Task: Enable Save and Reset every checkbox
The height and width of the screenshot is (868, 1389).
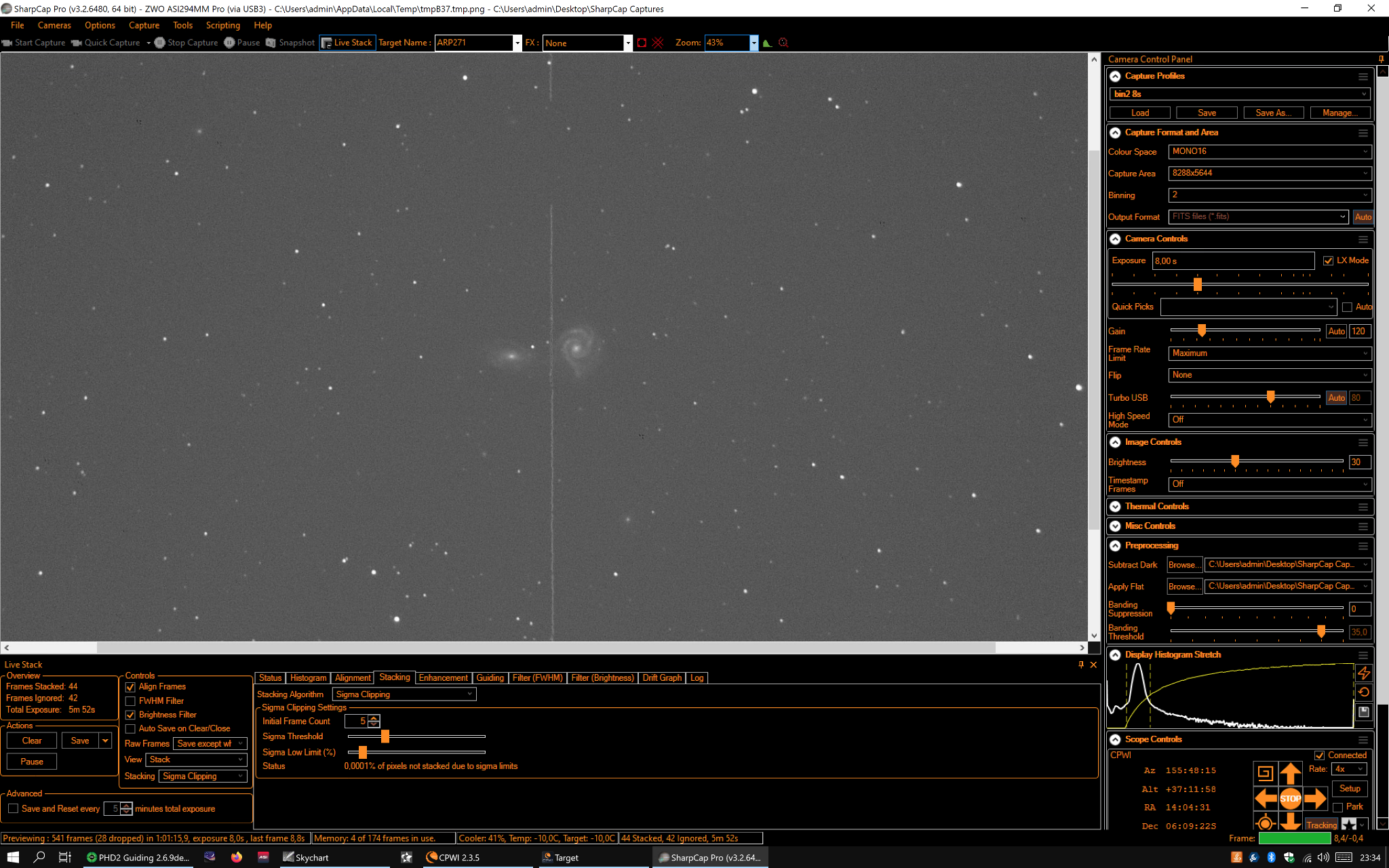Action: (13, 809)
